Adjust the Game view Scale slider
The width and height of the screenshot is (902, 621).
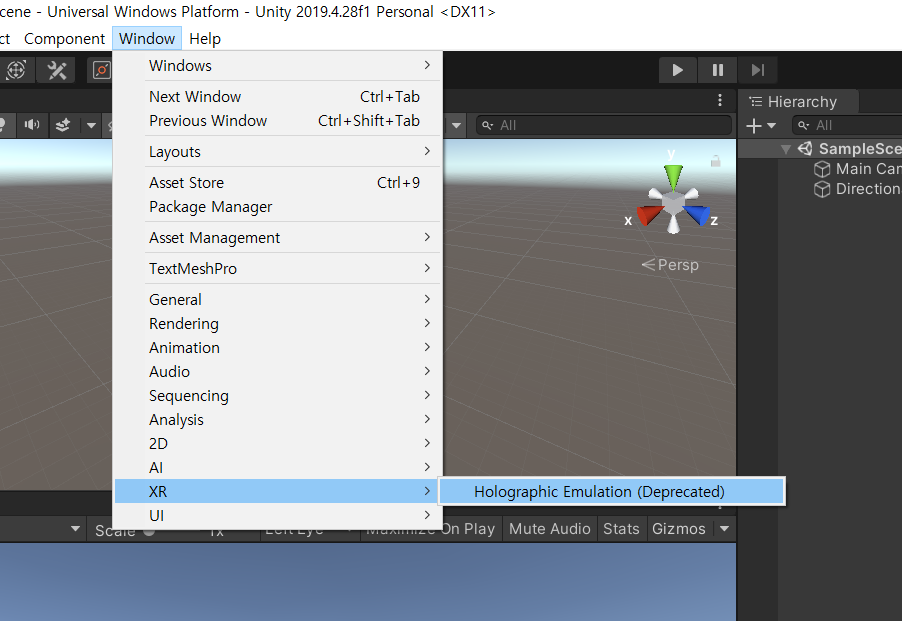pos(149,531)
